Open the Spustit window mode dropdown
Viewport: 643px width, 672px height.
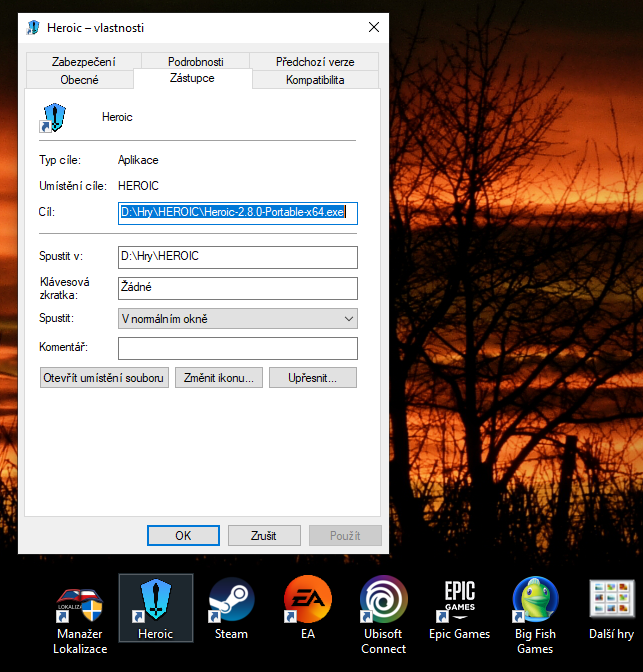tap(237, 318)
